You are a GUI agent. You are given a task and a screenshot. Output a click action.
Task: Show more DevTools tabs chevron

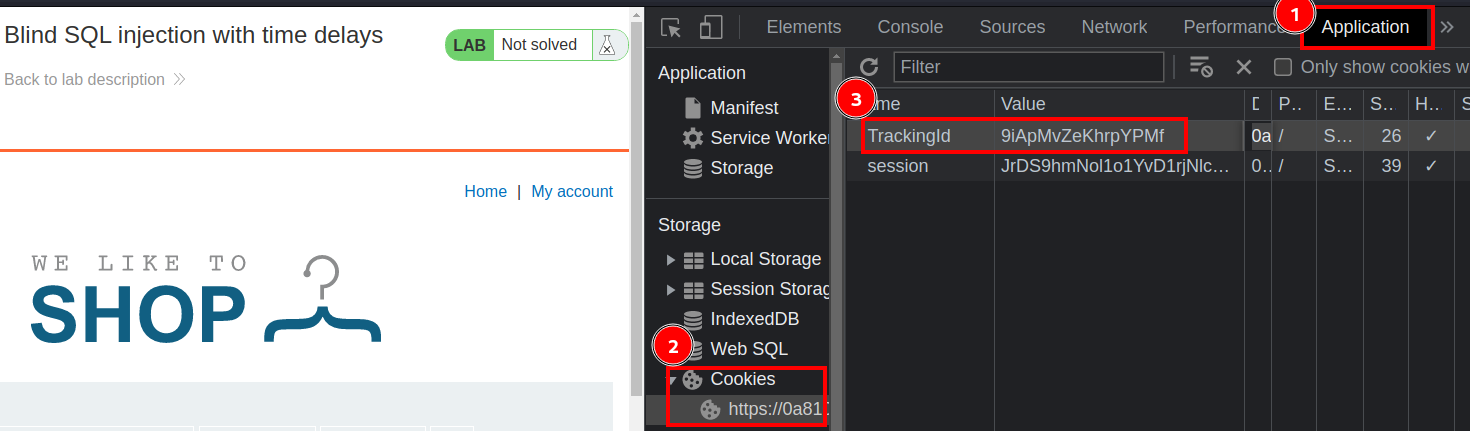tap(1447, 28)
